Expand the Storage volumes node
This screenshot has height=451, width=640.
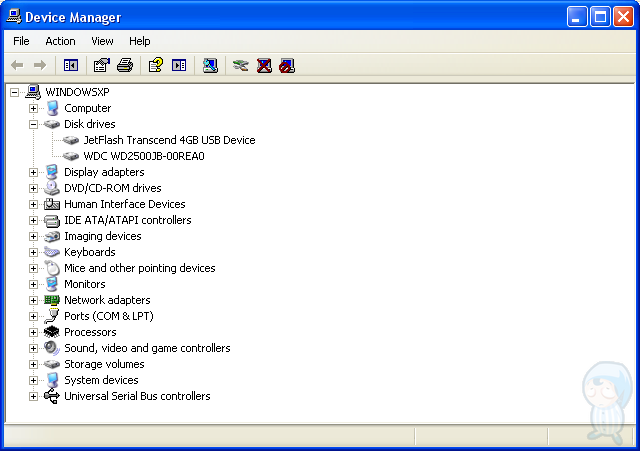pos(33,364)
